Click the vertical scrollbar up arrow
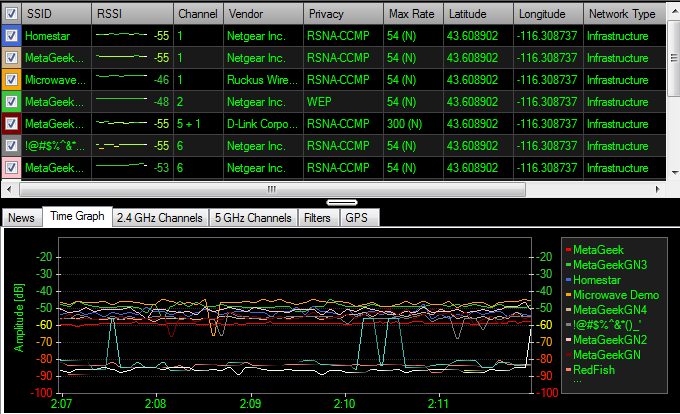The image size is (680, 414). tap(674, 11)
